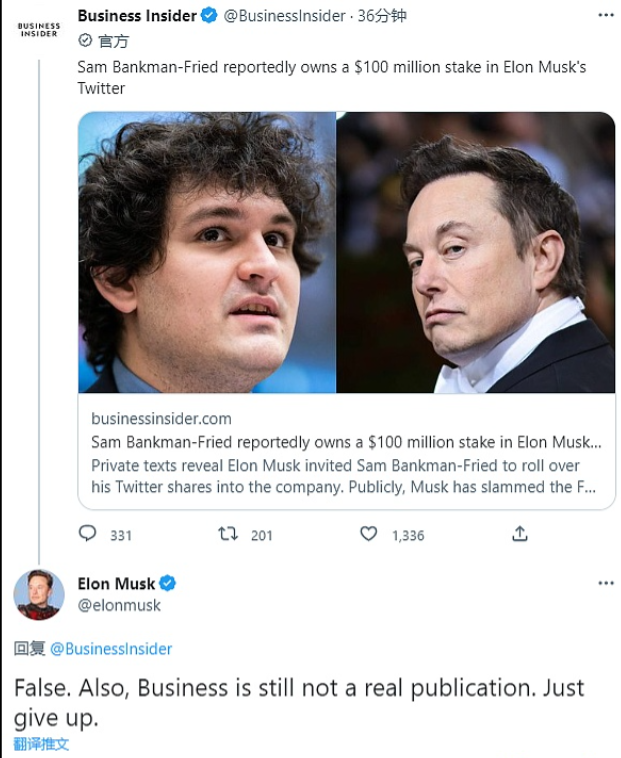
Task: Open the @elonmusk handle
Action: (x=119, y=605)
